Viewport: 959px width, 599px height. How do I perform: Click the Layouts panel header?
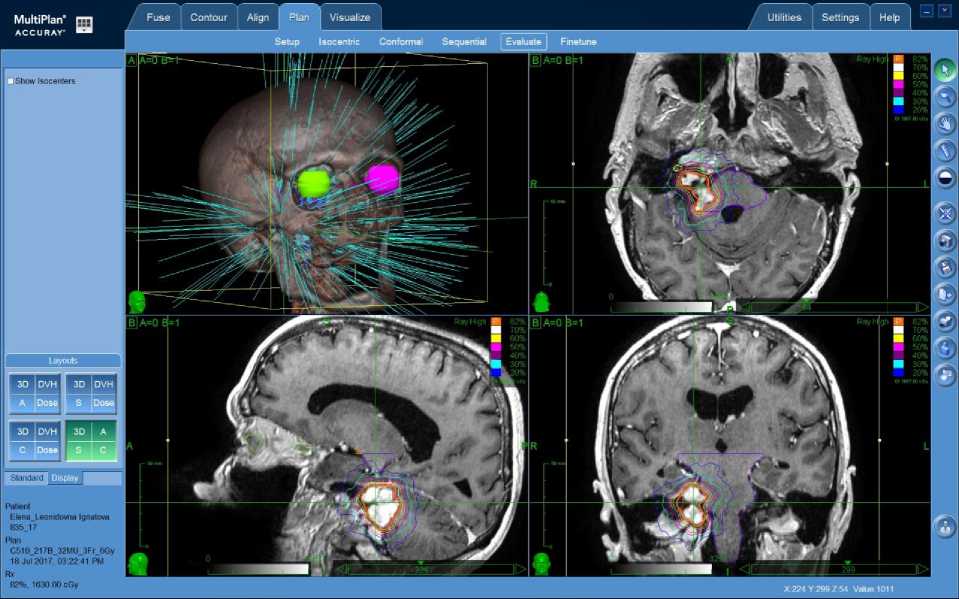point(63,360)
